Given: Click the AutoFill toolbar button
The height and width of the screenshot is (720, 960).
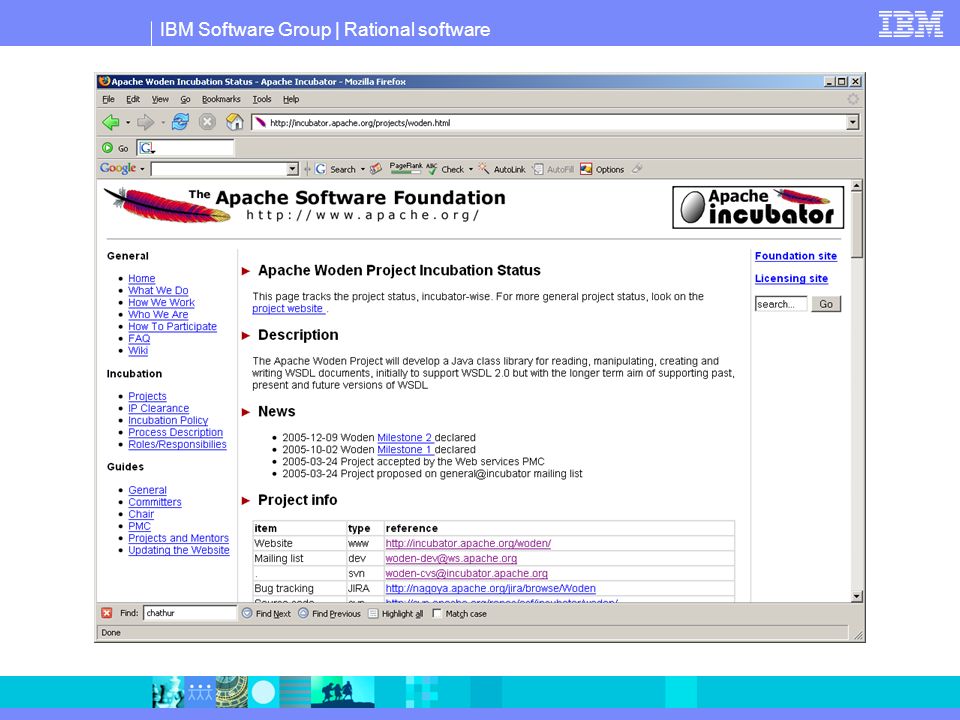Looking at the screenshot, I should [x=553, y=169].
